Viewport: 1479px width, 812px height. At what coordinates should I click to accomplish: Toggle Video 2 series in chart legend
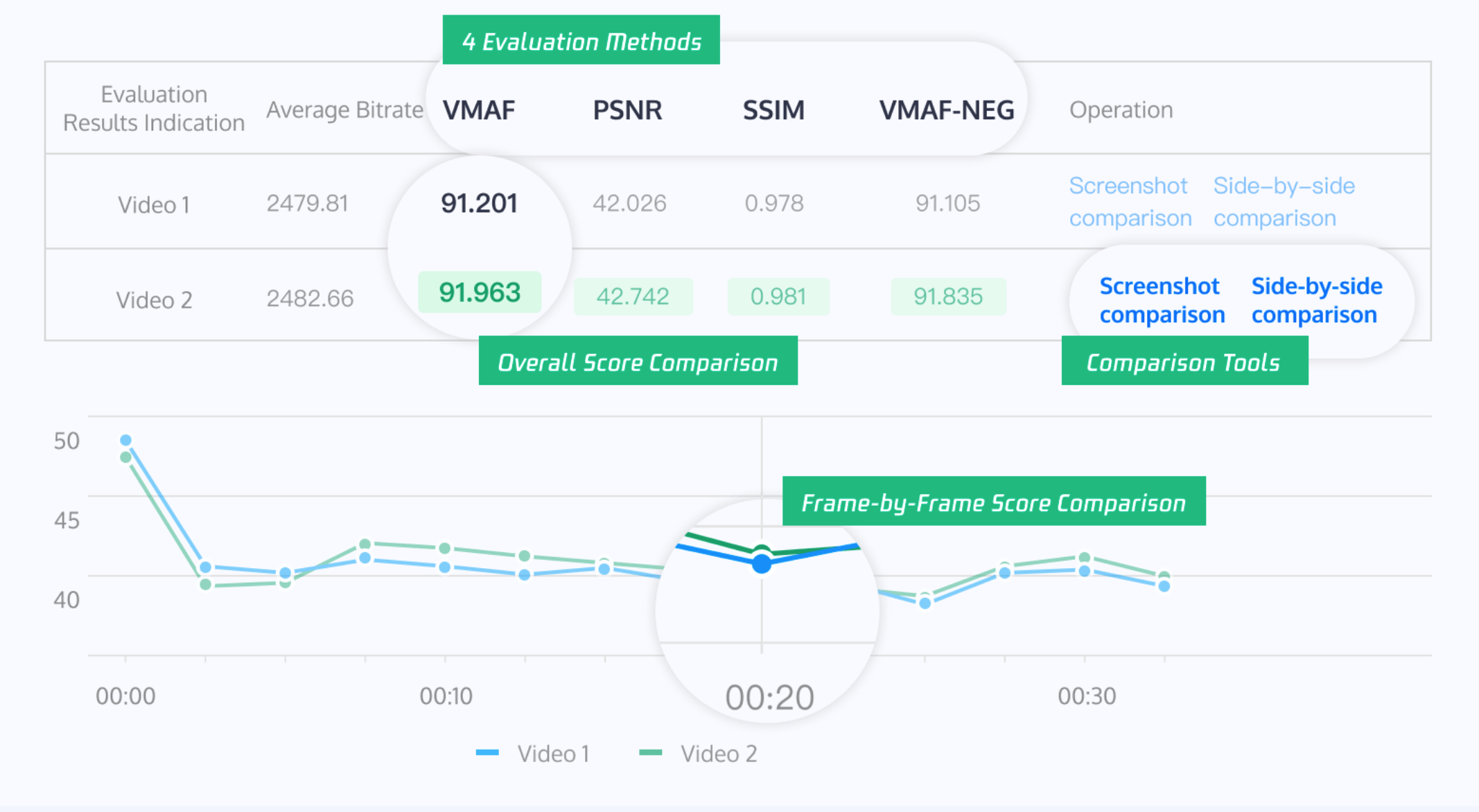(x=699, y=753)
